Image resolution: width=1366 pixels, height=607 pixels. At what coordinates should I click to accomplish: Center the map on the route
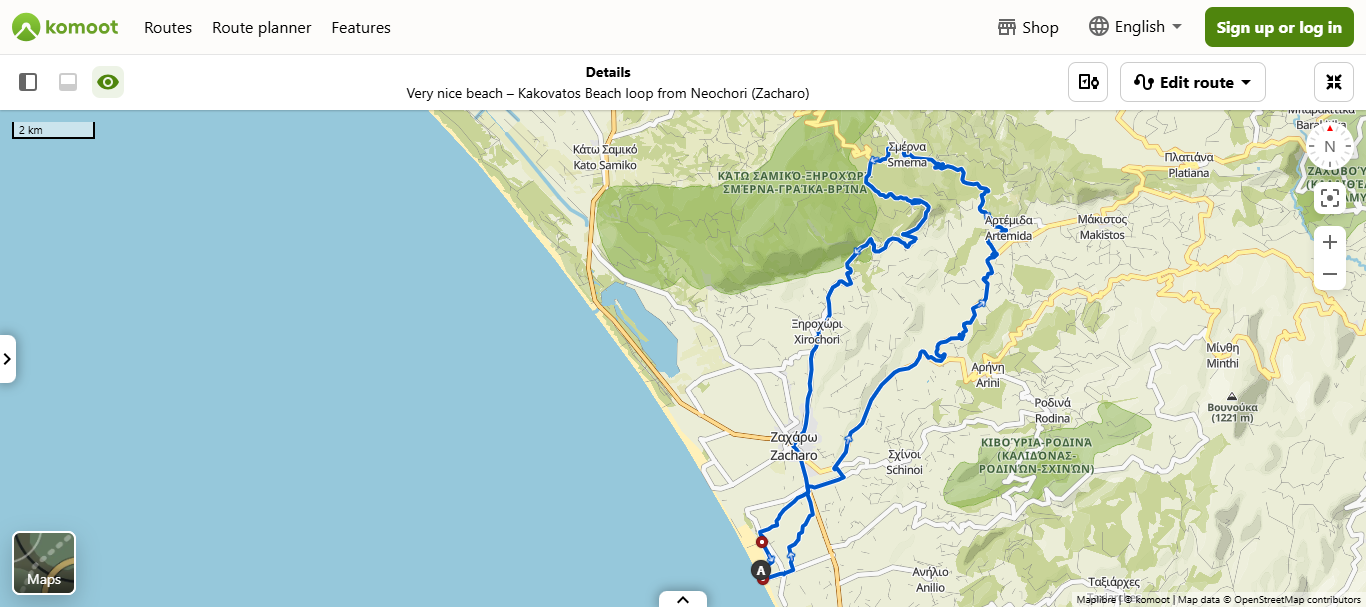pyautogui.click(x=1330, y=197)
